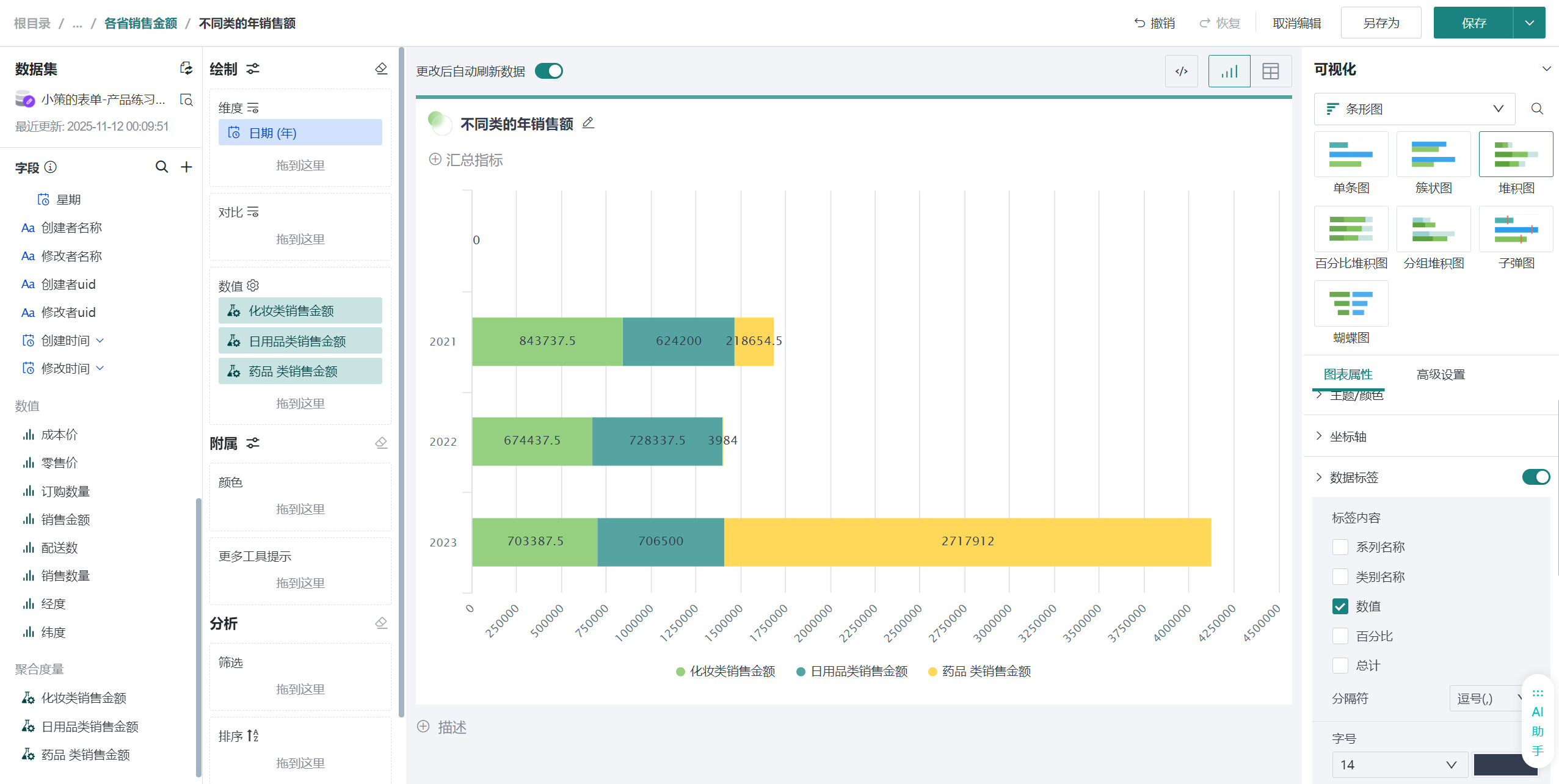Add a new field with the plus icon
The image size is (1559, 784).
coord(187,167)
